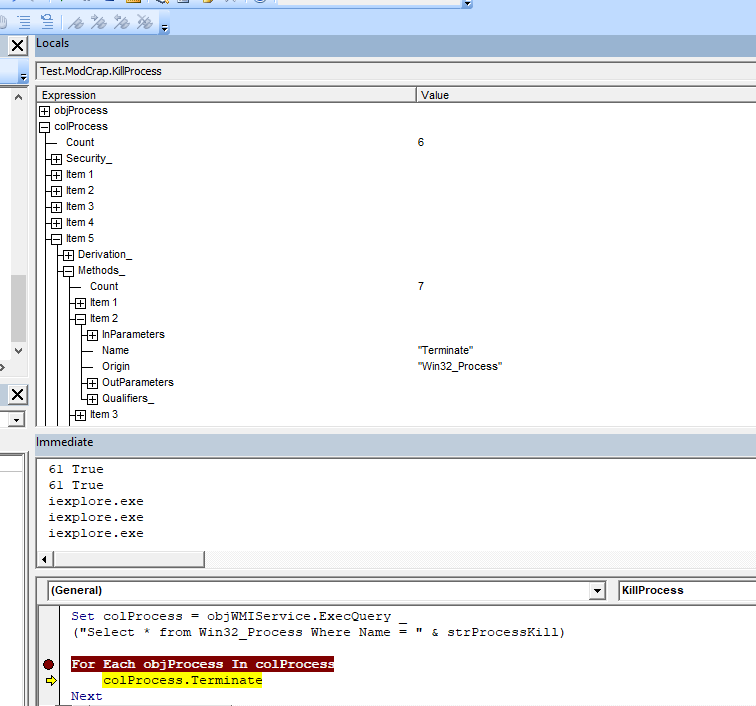Clear all bookmarks icon
The image size is (756, 706).
(144, 22)
